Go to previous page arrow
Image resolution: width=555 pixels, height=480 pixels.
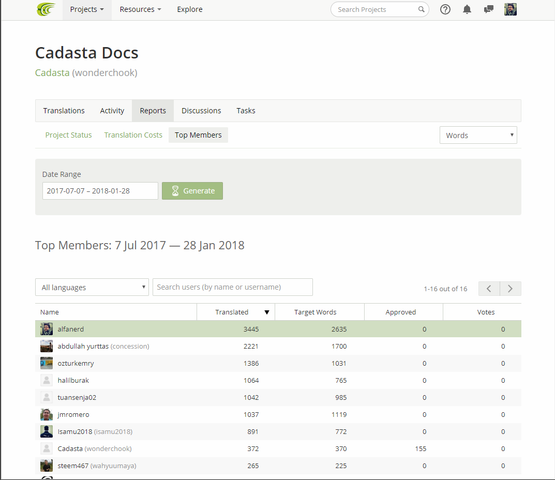489,289
